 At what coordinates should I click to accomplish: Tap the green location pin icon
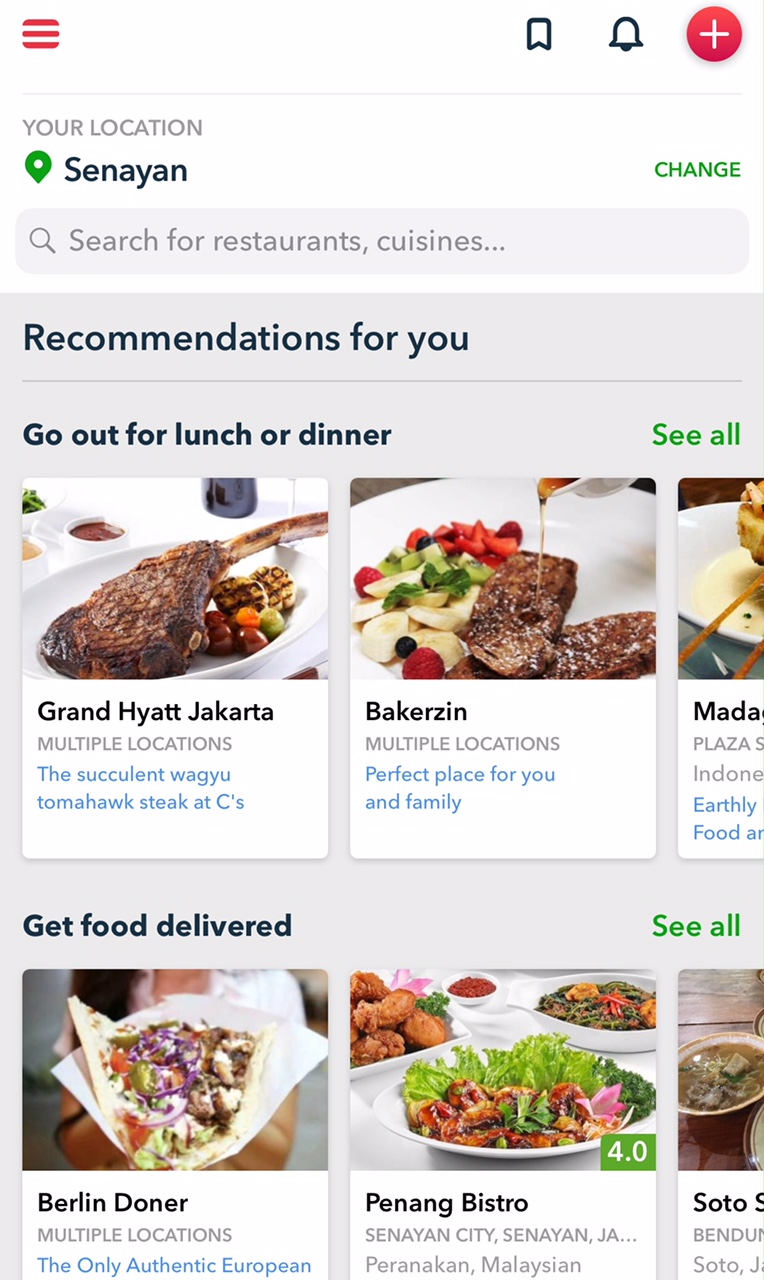pyautogui.click(x=38, y=168)
